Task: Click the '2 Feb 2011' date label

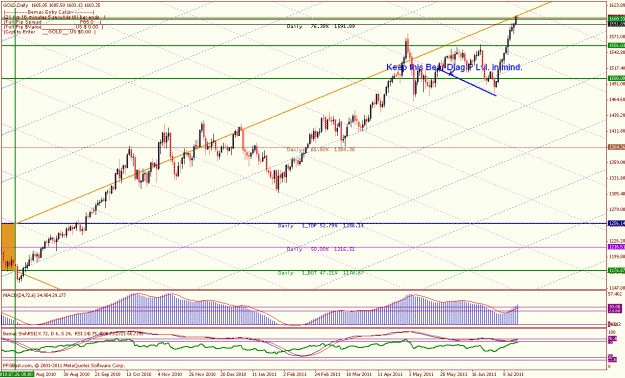Action: click(295, 374)
